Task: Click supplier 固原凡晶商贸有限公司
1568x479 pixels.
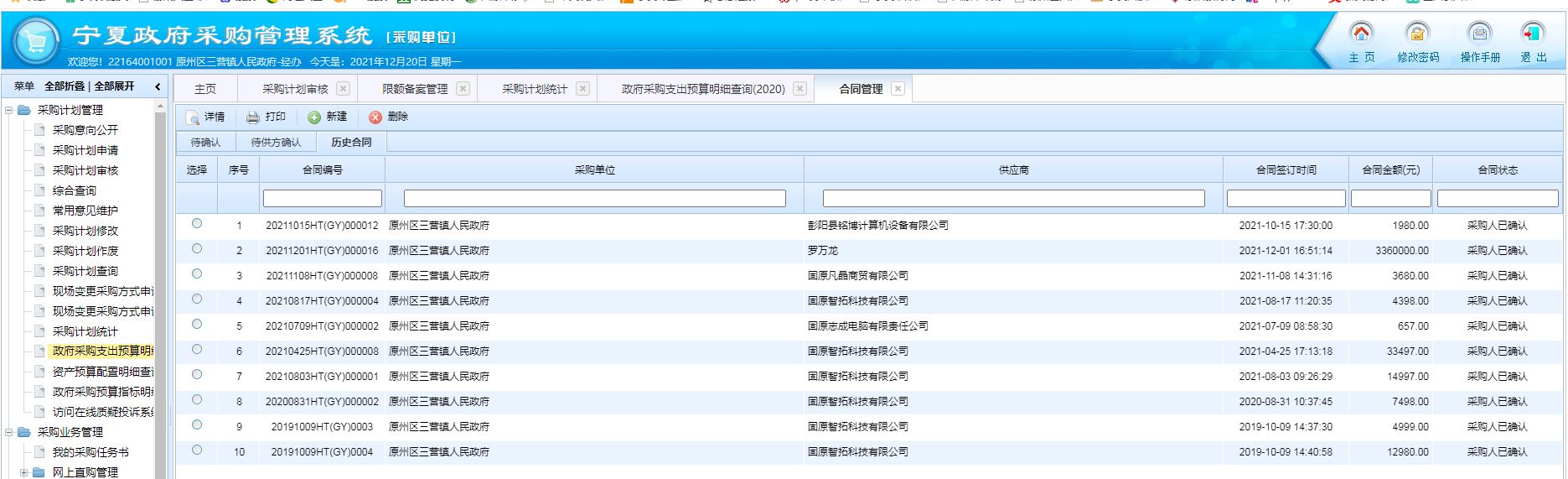Action: point(858,276)
